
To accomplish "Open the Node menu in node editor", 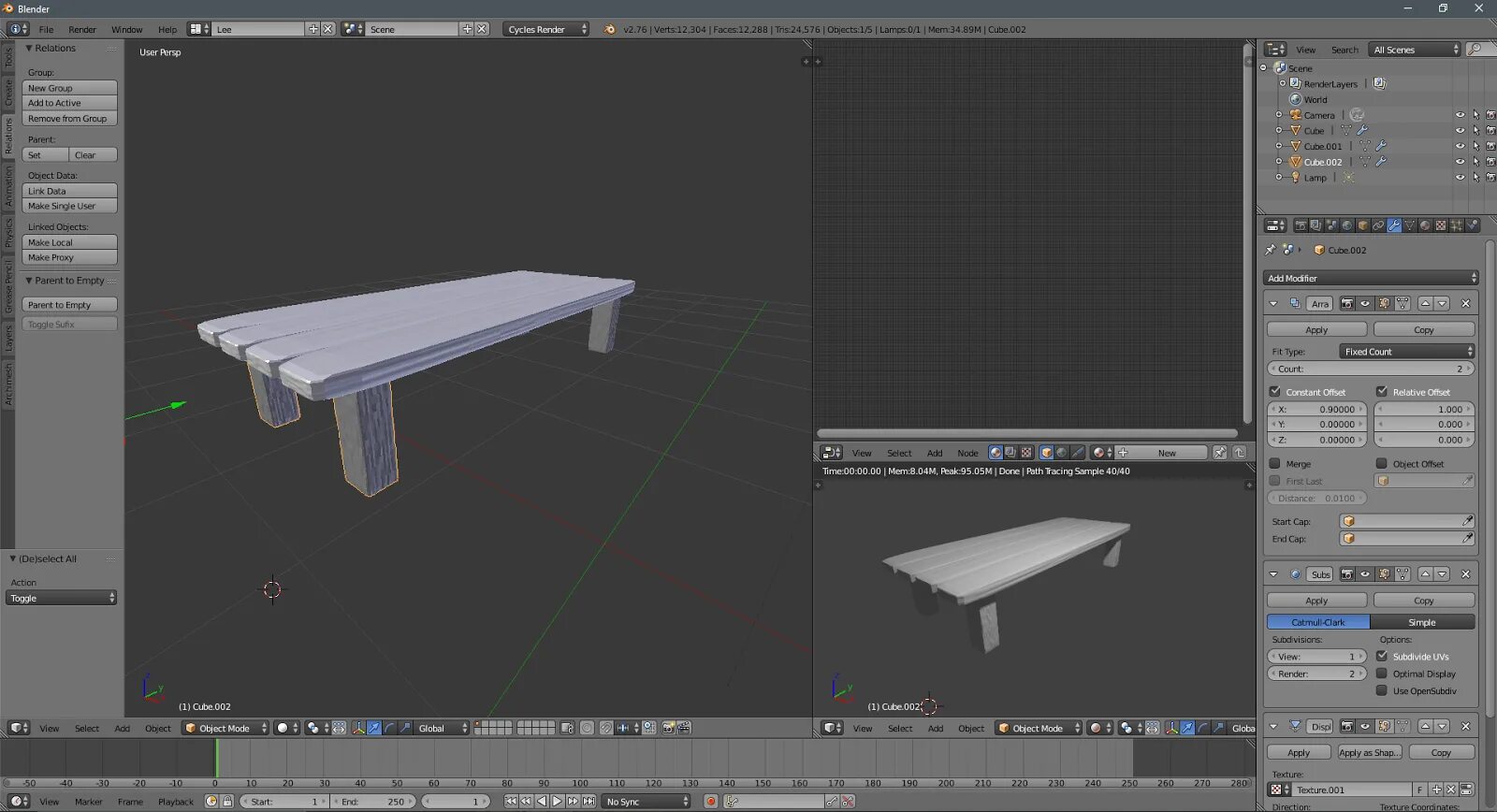I will (x=967, y=453).
